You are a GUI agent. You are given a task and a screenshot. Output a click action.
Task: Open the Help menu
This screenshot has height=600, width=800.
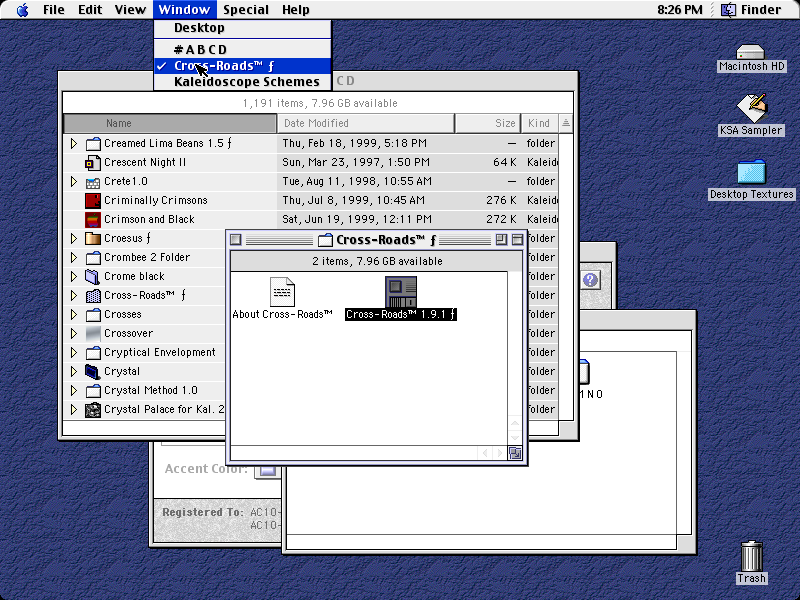[295, 10]
